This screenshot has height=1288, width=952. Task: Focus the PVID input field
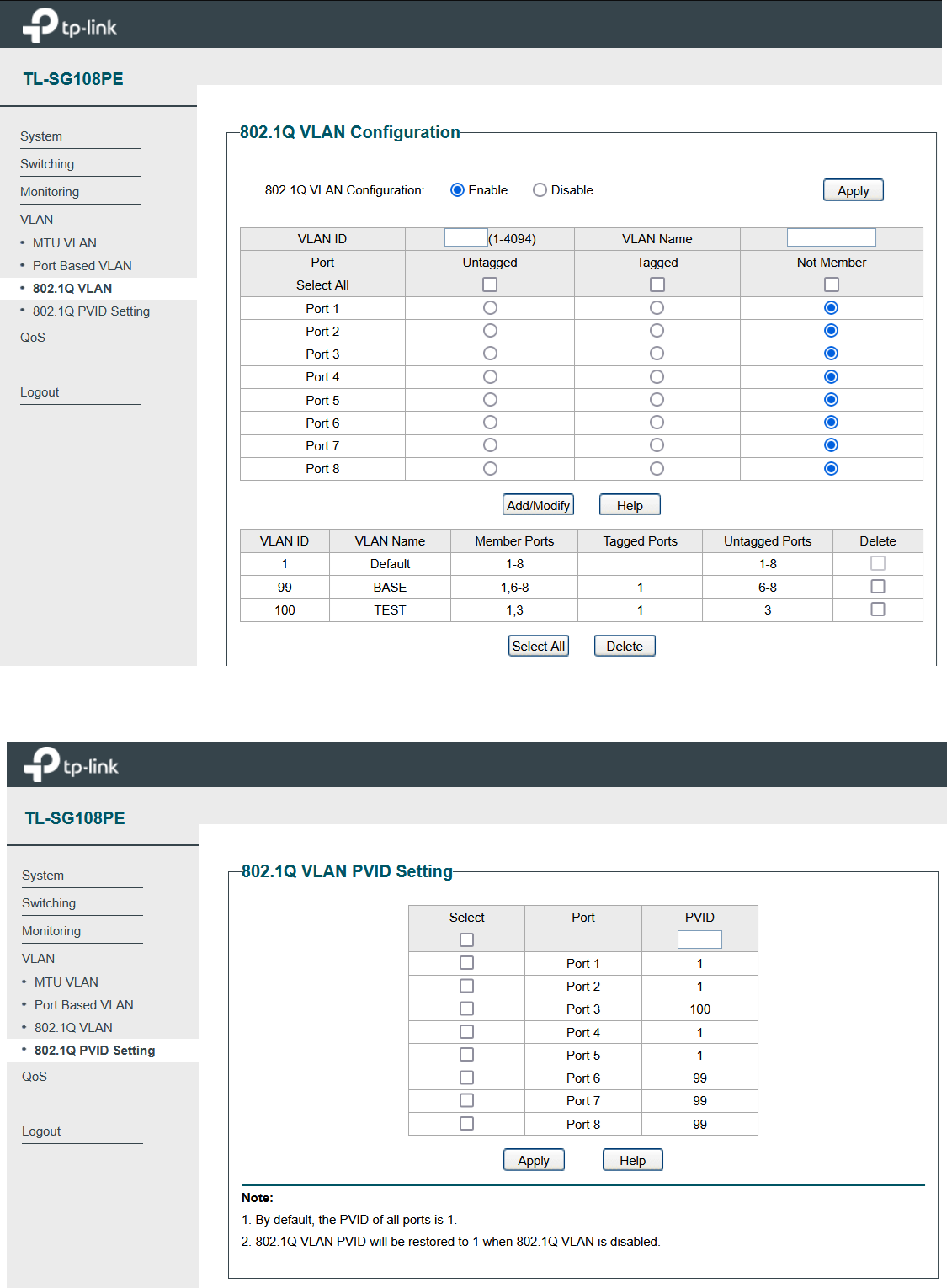point(699,939)
